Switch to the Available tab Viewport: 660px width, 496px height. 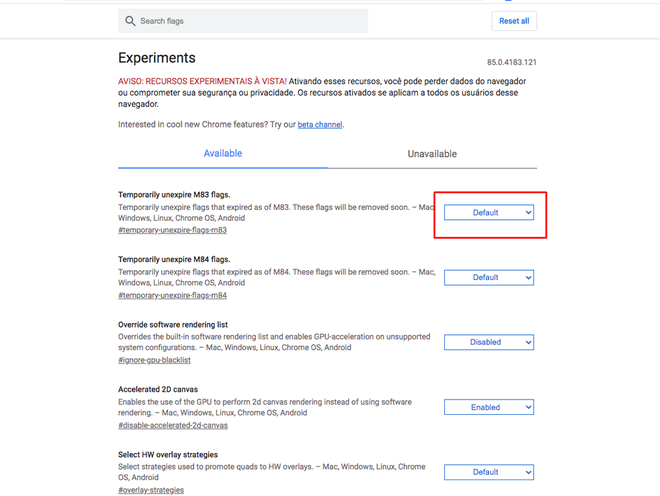[223, 154]
